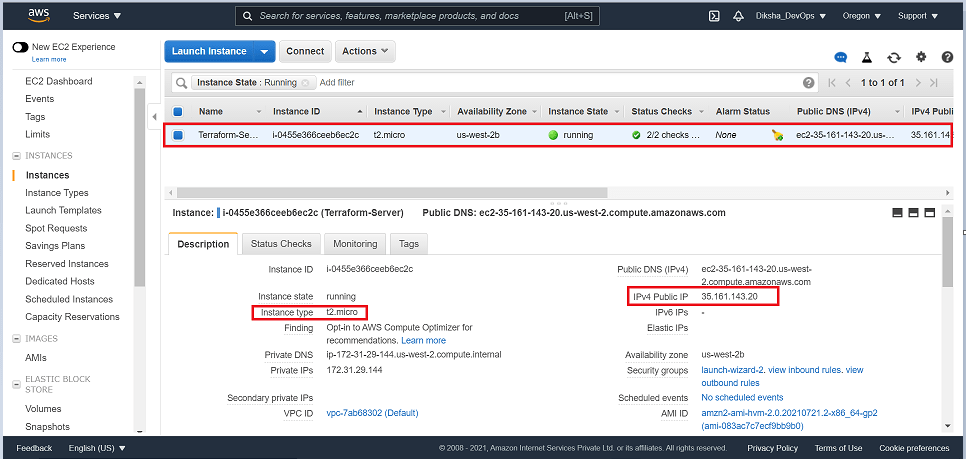966x459 pixels.
Task: Open Launch Instance dropdown arrow
Action: coord(264,52)
